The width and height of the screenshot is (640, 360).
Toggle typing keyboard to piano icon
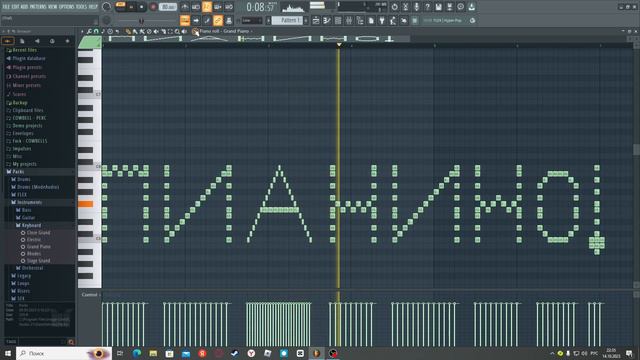pos(185,20)
